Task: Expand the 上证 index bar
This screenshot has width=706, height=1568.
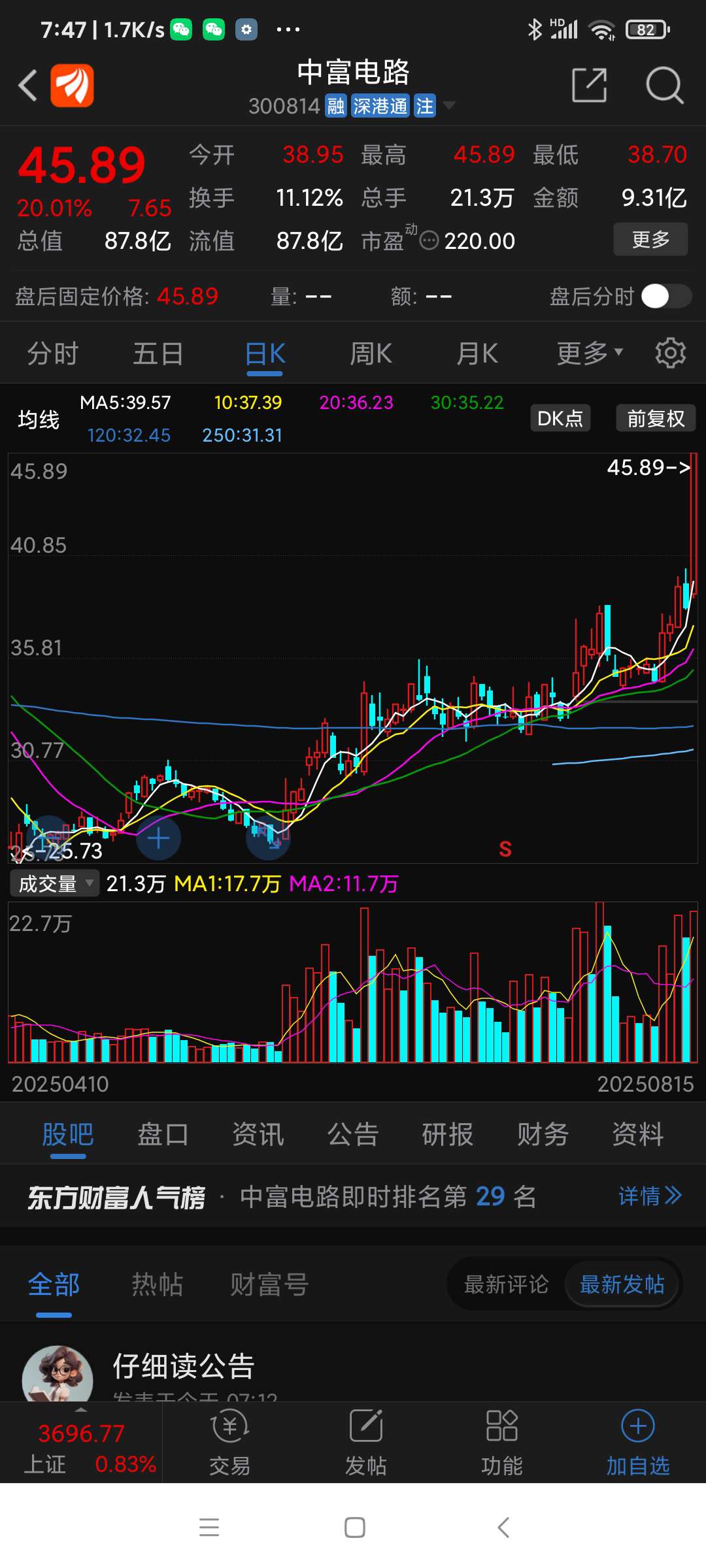Action: [x=81, y=1443]
